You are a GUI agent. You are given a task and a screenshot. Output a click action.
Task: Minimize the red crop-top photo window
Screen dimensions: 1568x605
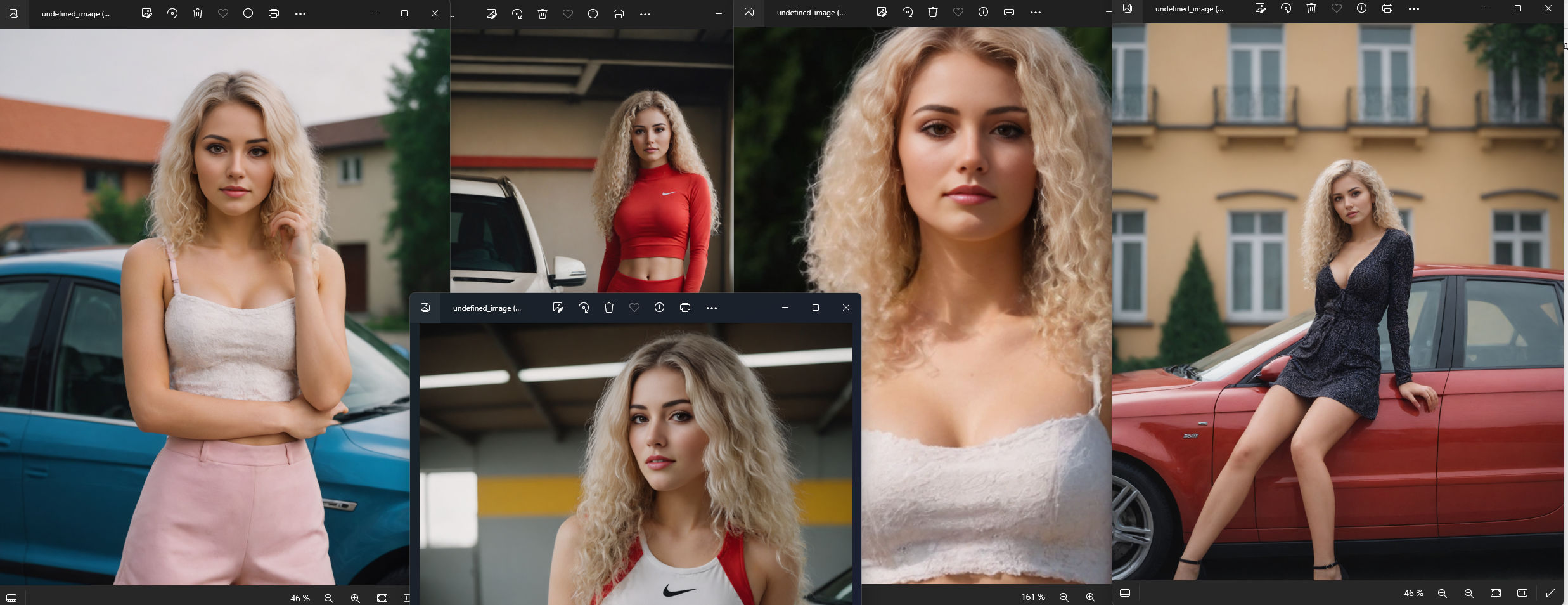click(718, 14)
